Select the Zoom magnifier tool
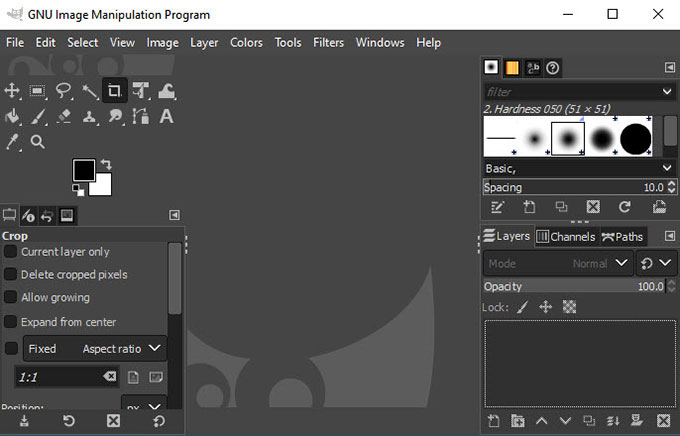Viewport: 680px width, 436px height. (38, 142)
